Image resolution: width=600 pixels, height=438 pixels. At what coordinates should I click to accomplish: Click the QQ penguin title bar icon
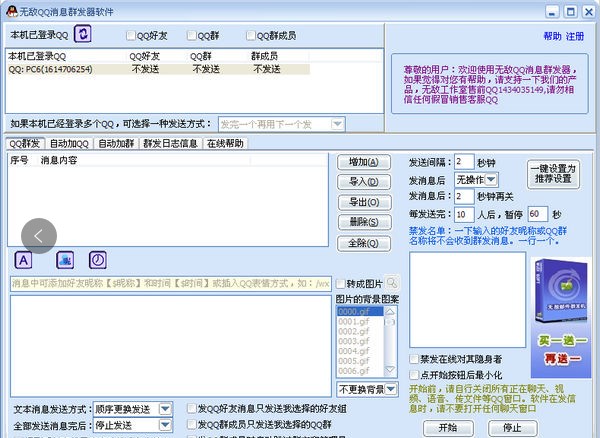click(10, 9)
